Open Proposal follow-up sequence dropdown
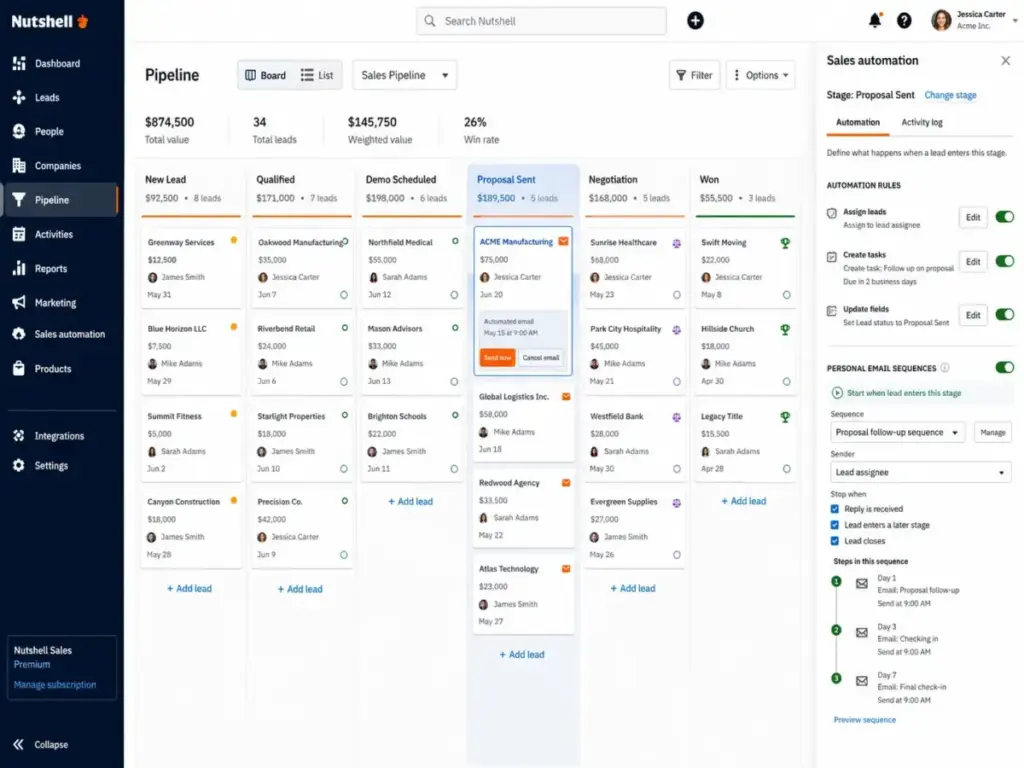The height and width of the screenshot is (768, 1024). point(897,432)
